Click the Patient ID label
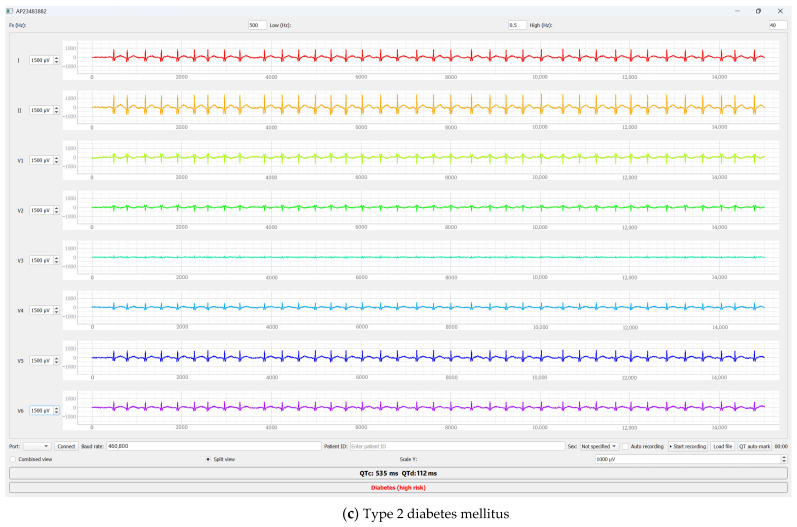Image resolution: width=797 pixels, height=527 pixels. point(335,446)
